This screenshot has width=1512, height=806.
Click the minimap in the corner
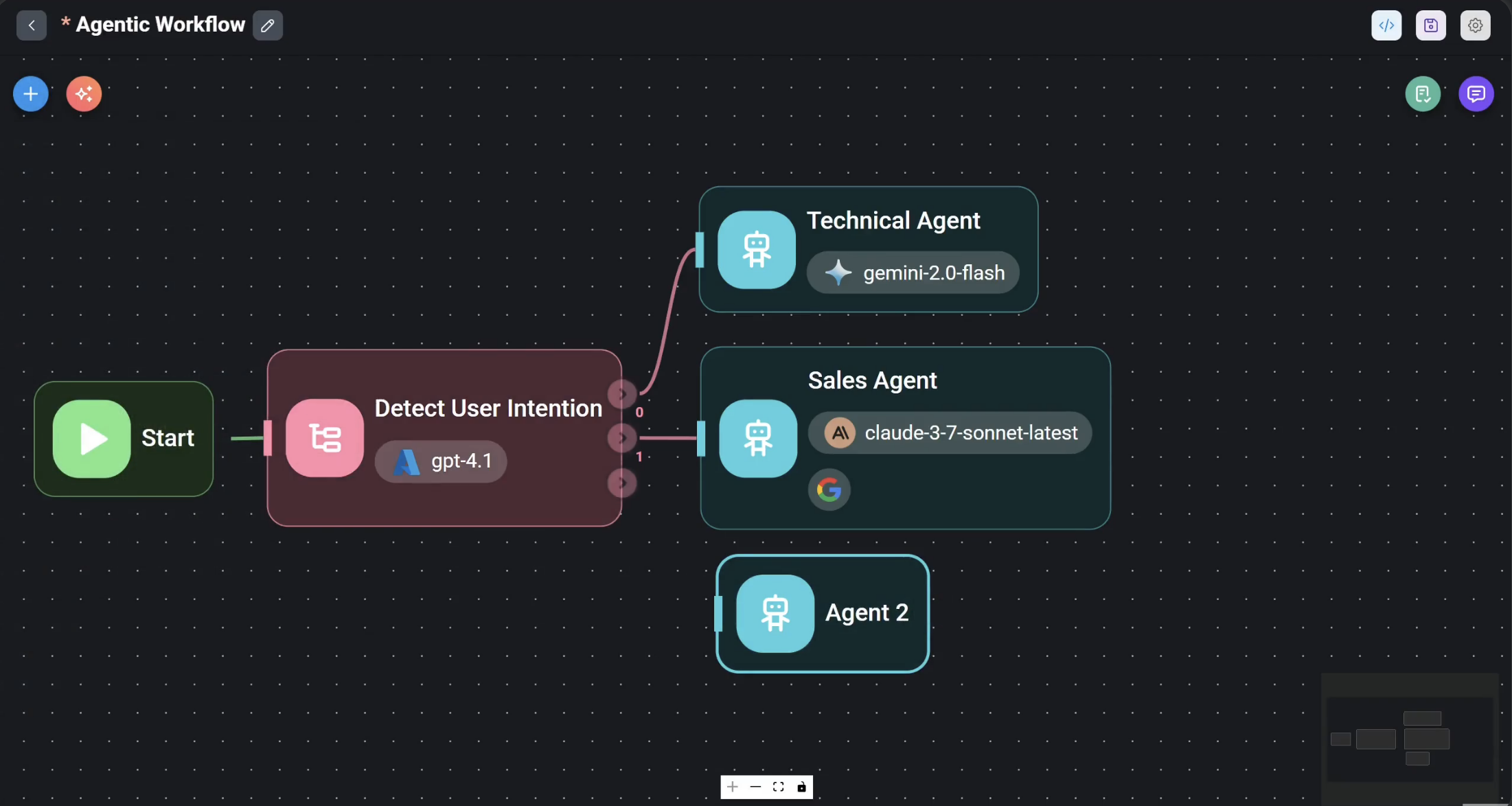[1409, 739]
